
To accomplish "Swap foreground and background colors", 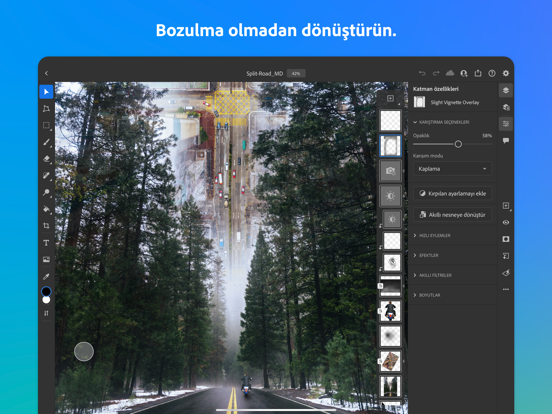I will point(46,313).
